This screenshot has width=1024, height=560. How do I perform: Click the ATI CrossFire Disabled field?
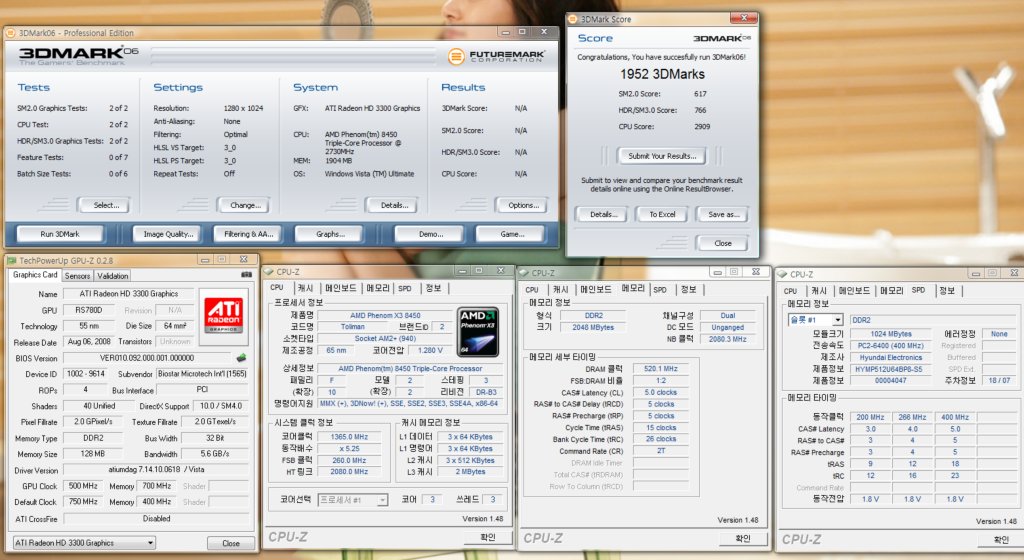156,518
